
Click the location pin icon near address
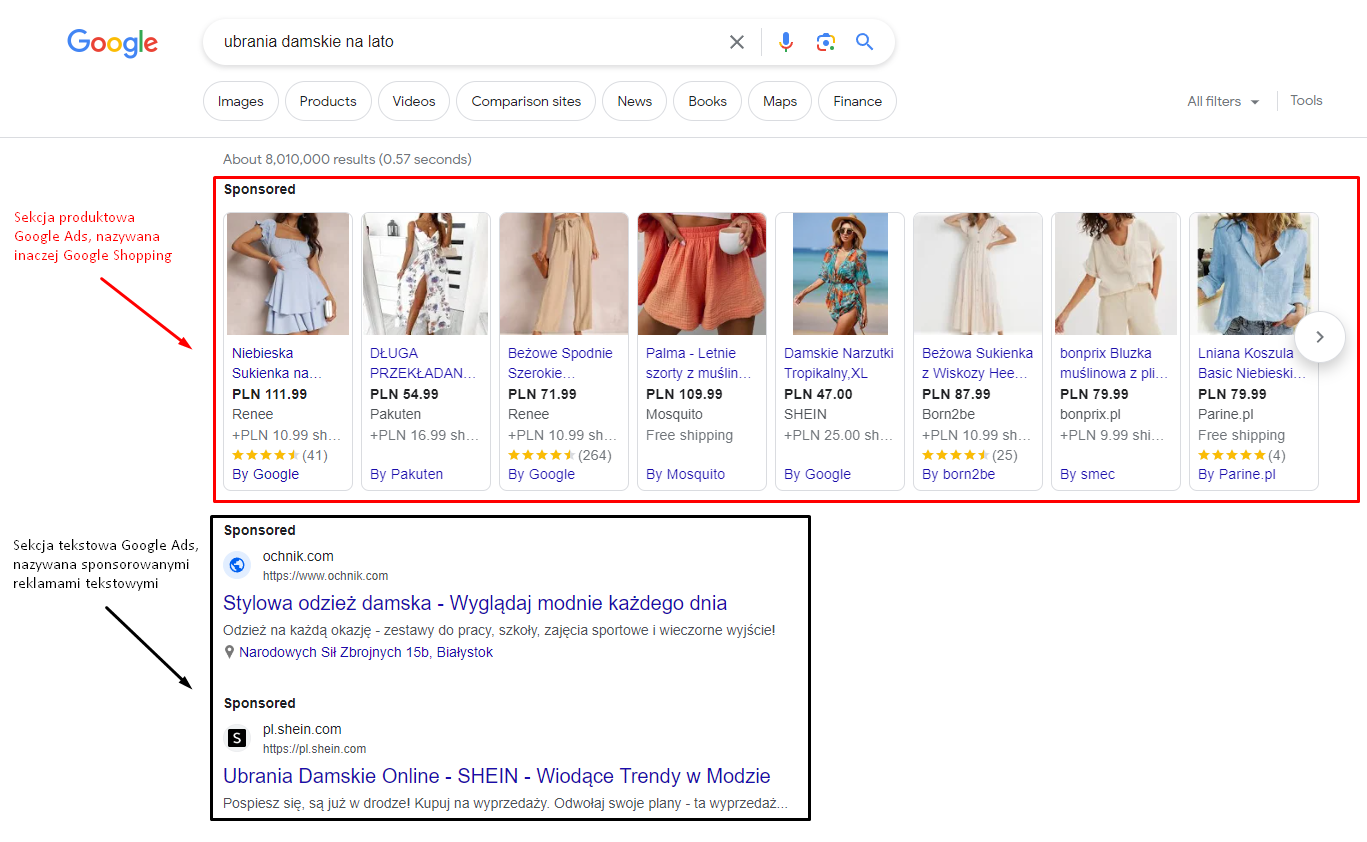pyautogui.click(x=230, y=652)
